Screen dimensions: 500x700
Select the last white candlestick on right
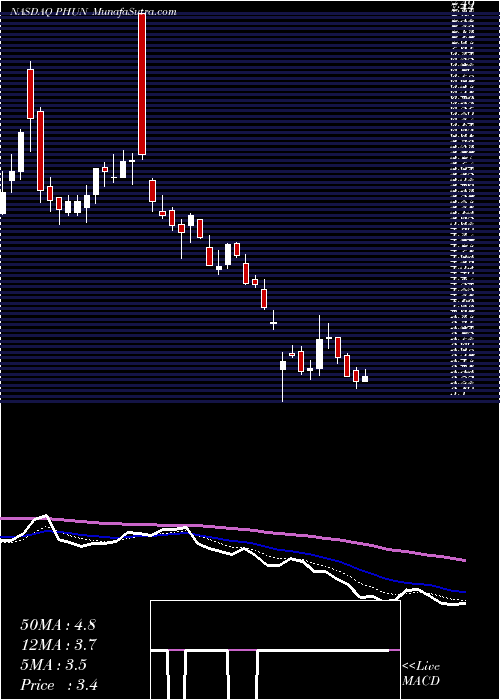tap(365, 379)
